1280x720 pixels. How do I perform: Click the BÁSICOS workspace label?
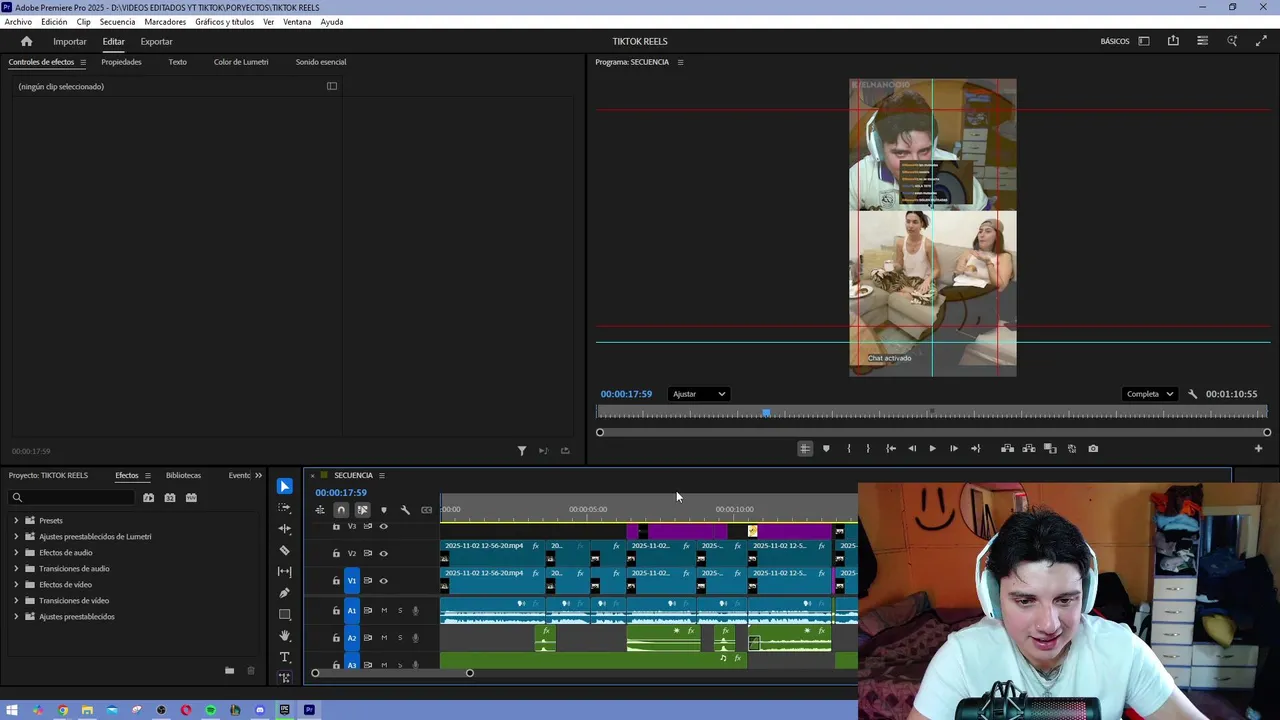[1115, 41]
